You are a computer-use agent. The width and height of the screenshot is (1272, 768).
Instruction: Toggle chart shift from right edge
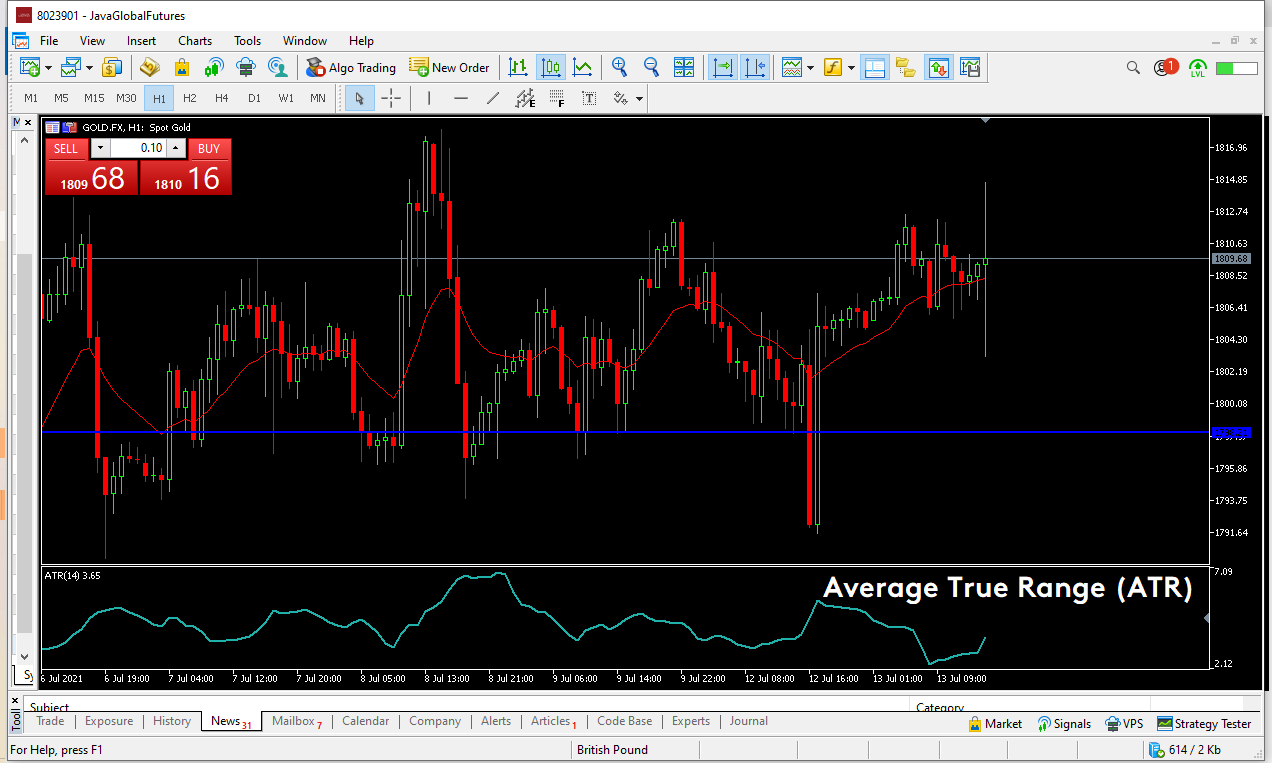755,67
